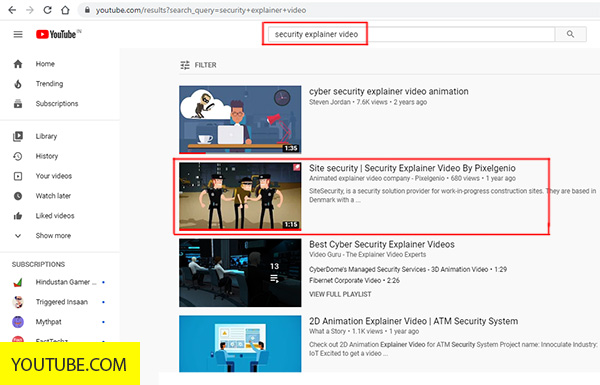Click Mythpat channel avatar
The height and width of the screenshot is (385, 600).
(18, 322)
